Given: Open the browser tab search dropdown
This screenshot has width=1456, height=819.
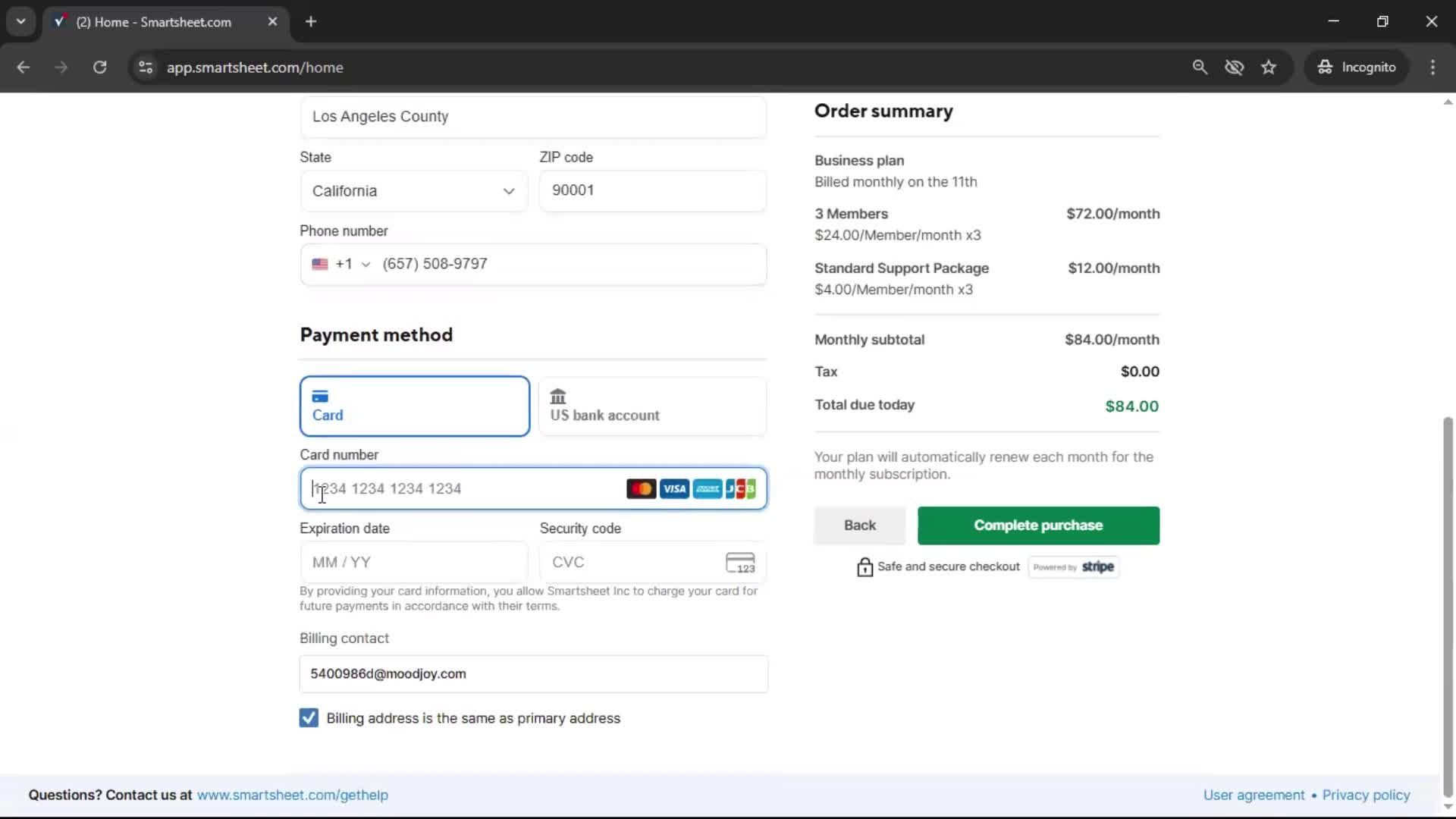Looking at the screenshot, I should (x=21, y=21).
